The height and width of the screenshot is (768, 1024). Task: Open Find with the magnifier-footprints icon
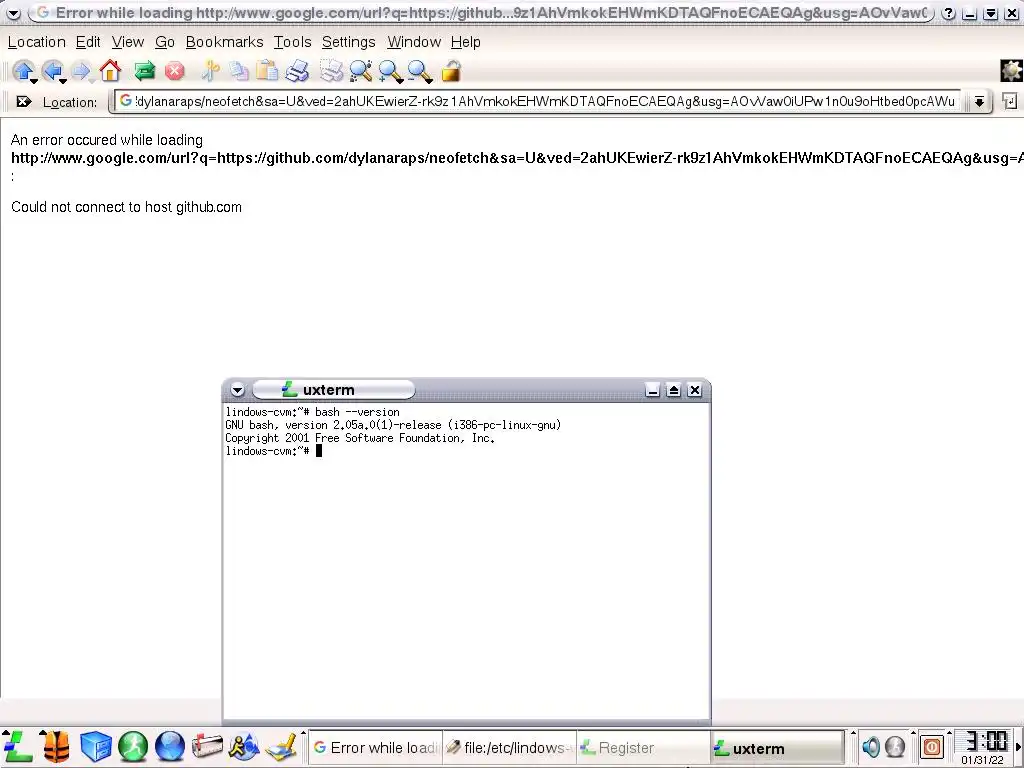point(360,71)
